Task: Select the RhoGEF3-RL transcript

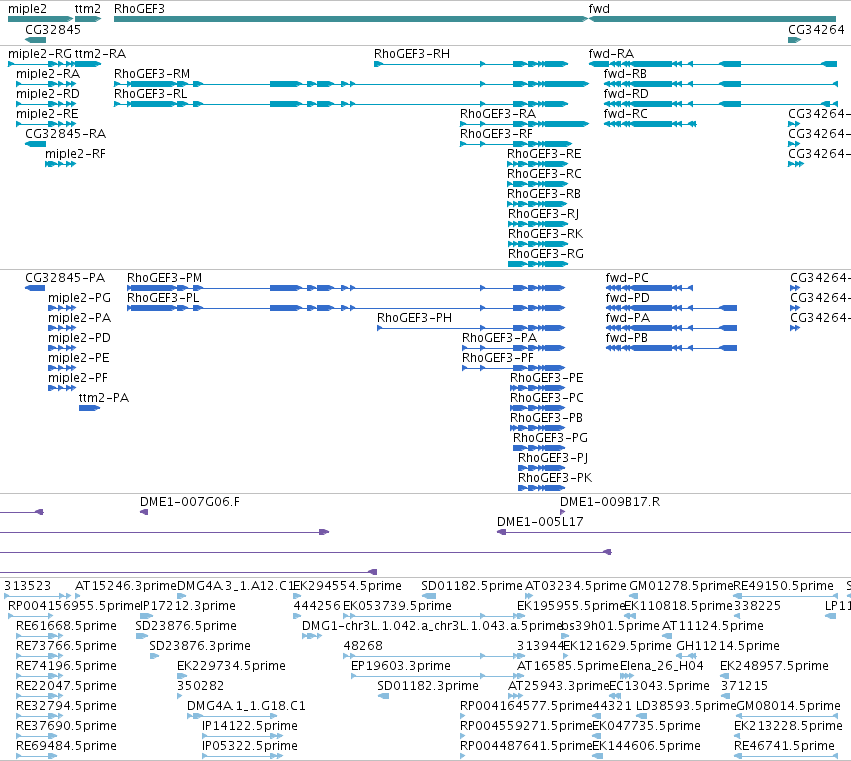Action: point(341,104)
